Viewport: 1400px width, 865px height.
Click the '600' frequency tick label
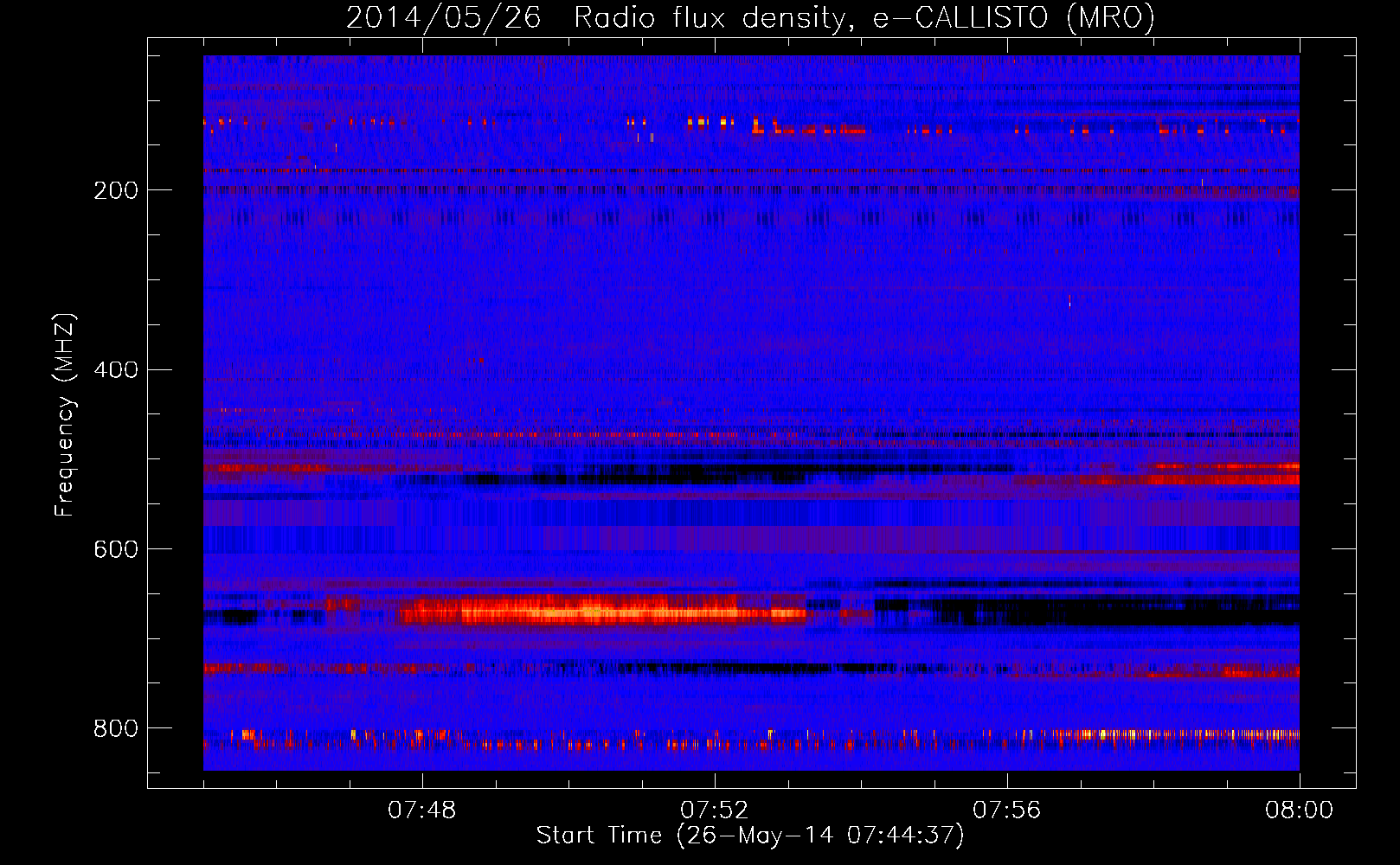[x=115, y=550]
